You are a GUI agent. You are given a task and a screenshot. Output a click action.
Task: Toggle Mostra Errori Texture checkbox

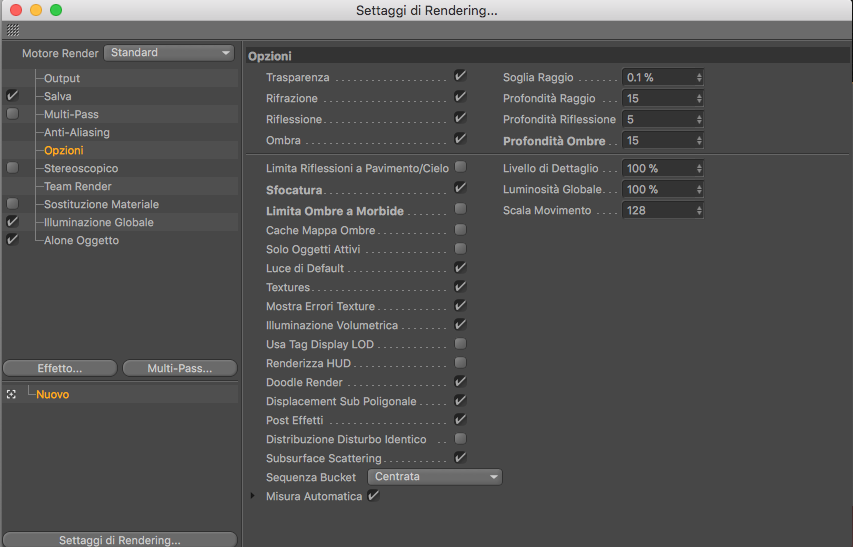[x=460, y=306]
